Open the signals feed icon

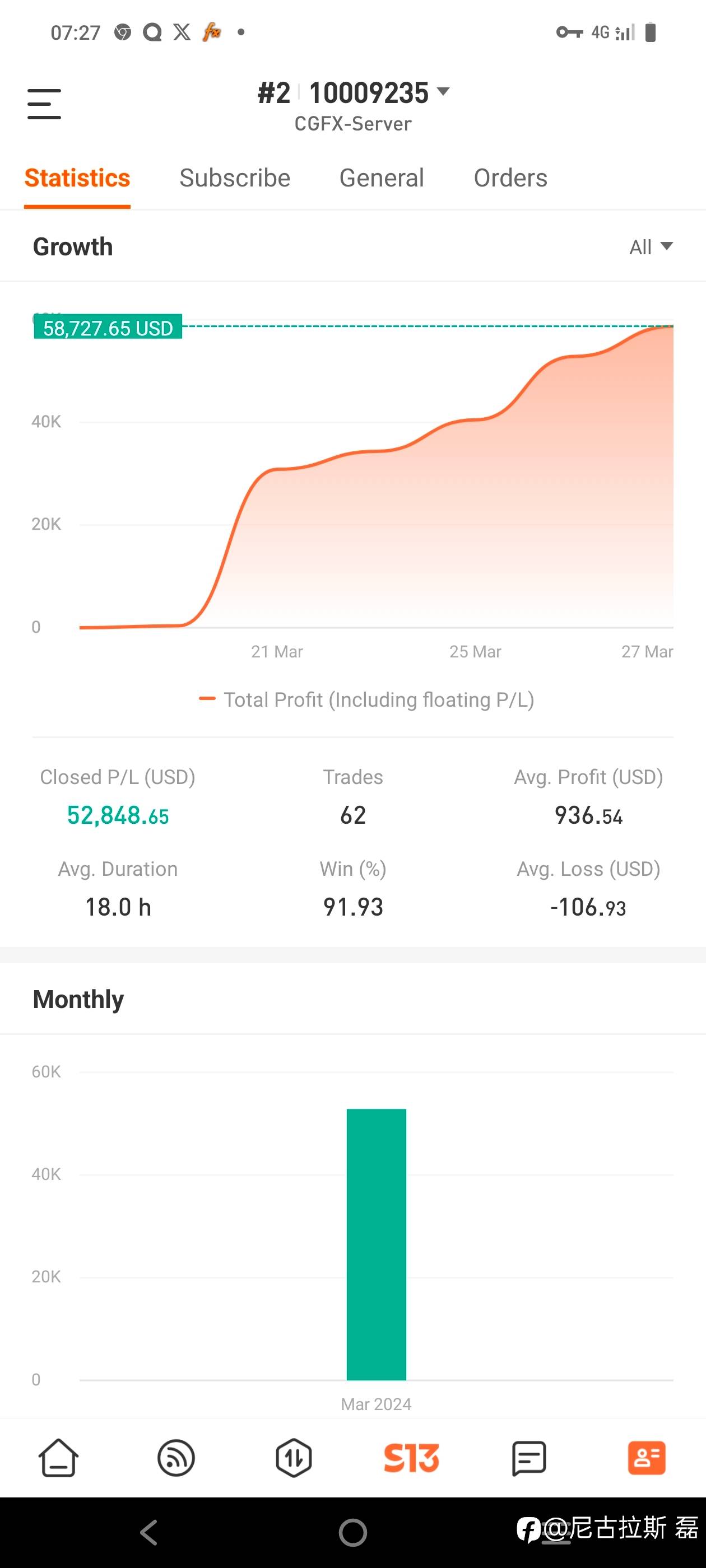[176, 1458]
